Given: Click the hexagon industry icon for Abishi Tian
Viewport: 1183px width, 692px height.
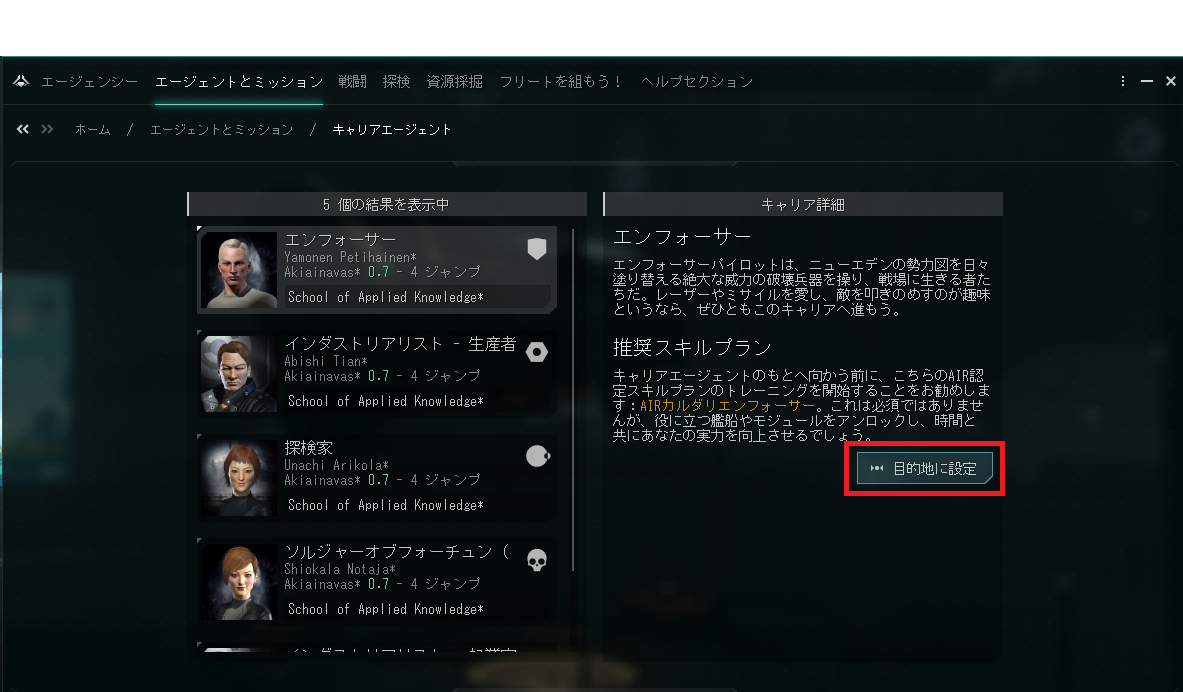Looking at the screenshot, I should pos(536,352).
